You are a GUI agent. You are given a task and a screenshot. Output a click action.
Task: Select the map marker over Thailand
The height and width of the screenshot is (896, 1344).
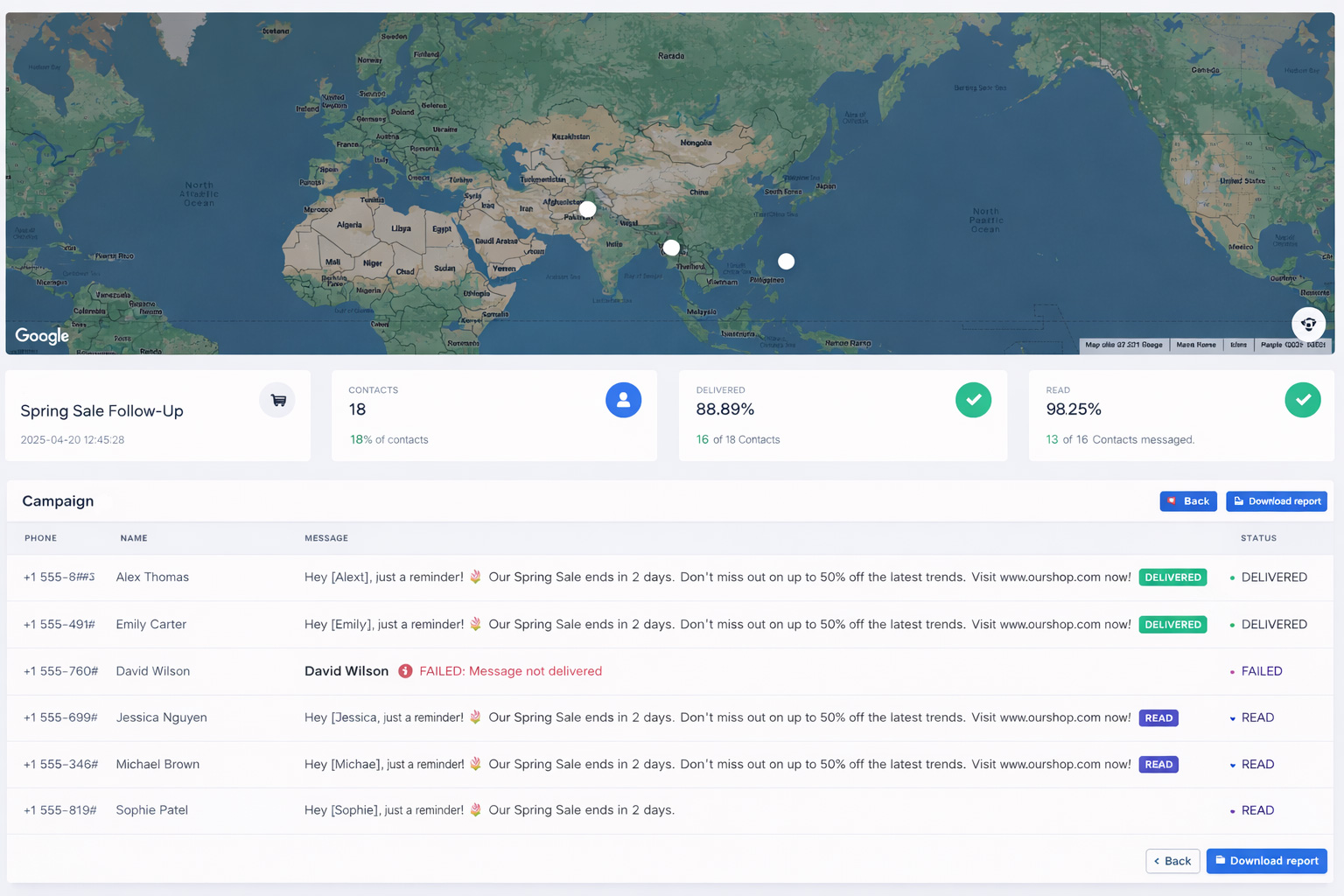[670, 248]
